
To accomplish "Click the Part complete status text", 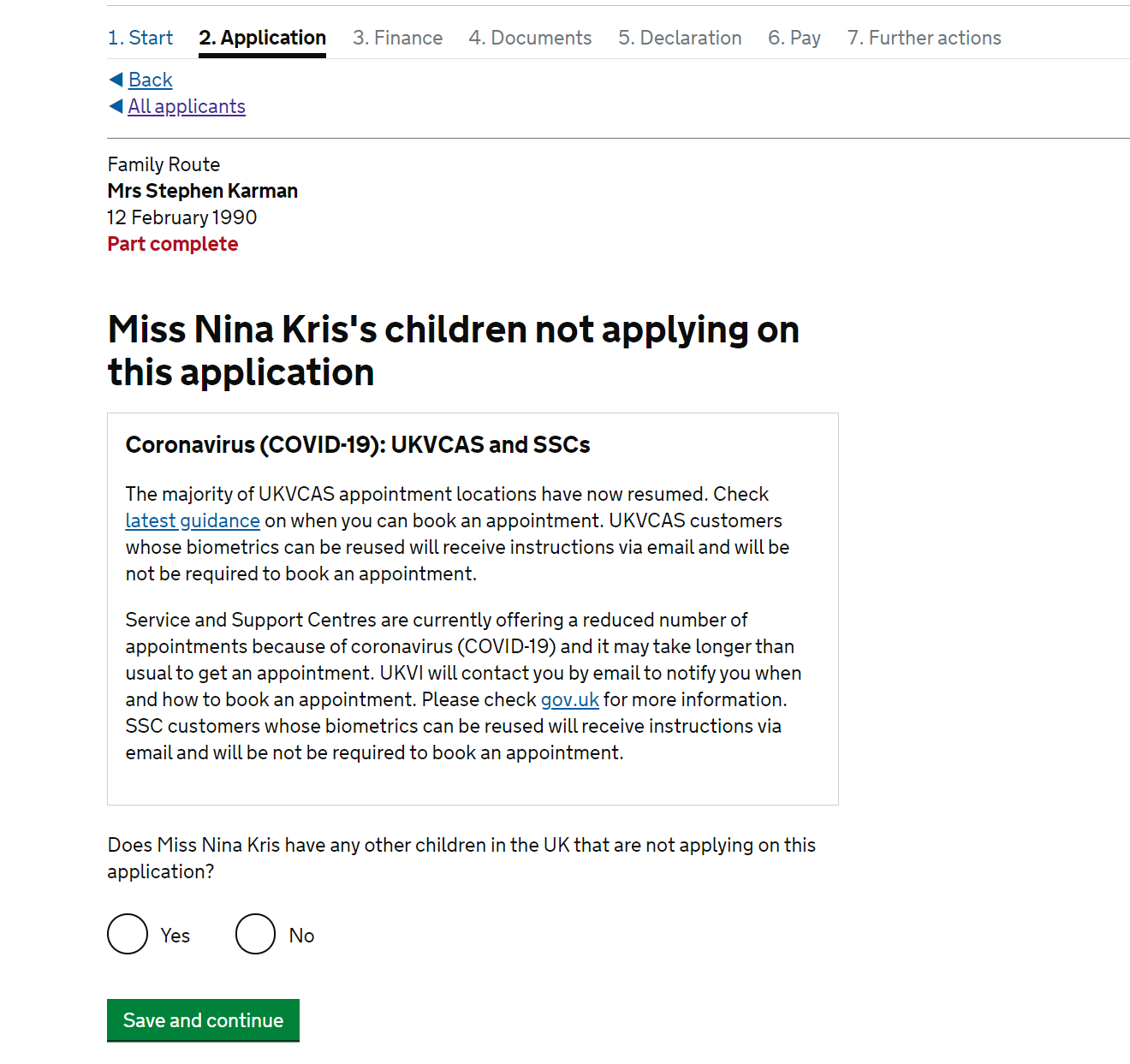I will point(173,244).
